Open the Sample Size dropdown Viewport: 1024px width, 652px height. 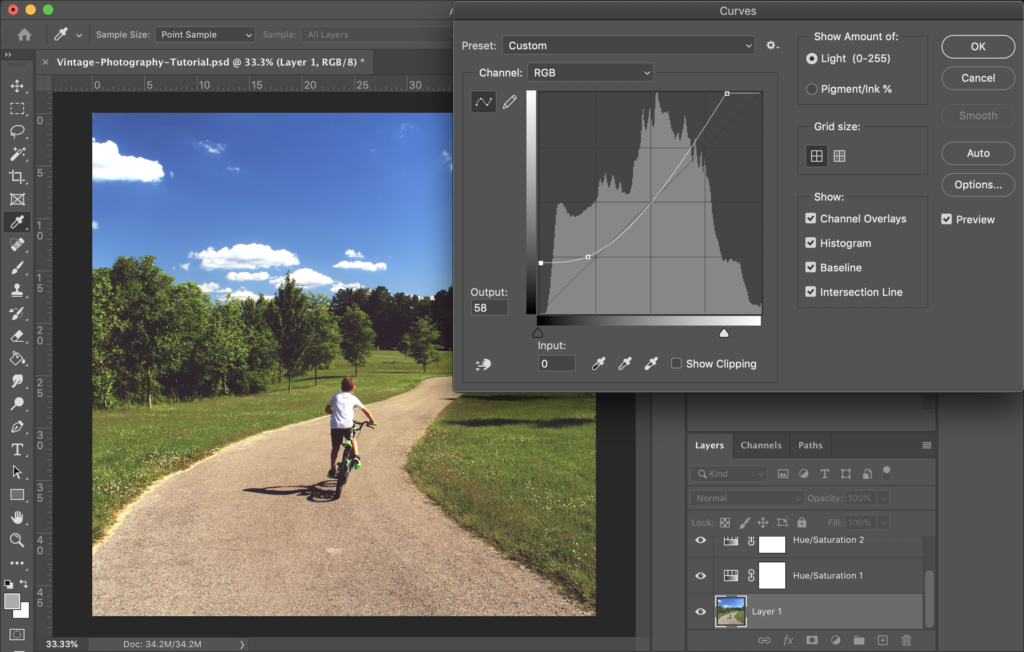204,35
